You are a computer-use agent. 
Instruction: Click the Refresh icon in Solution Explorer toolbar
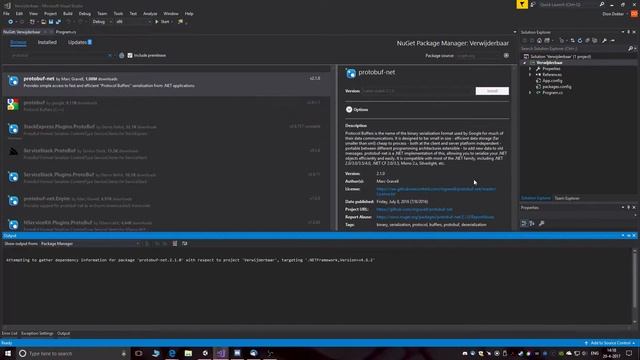(x=580, y=40)
